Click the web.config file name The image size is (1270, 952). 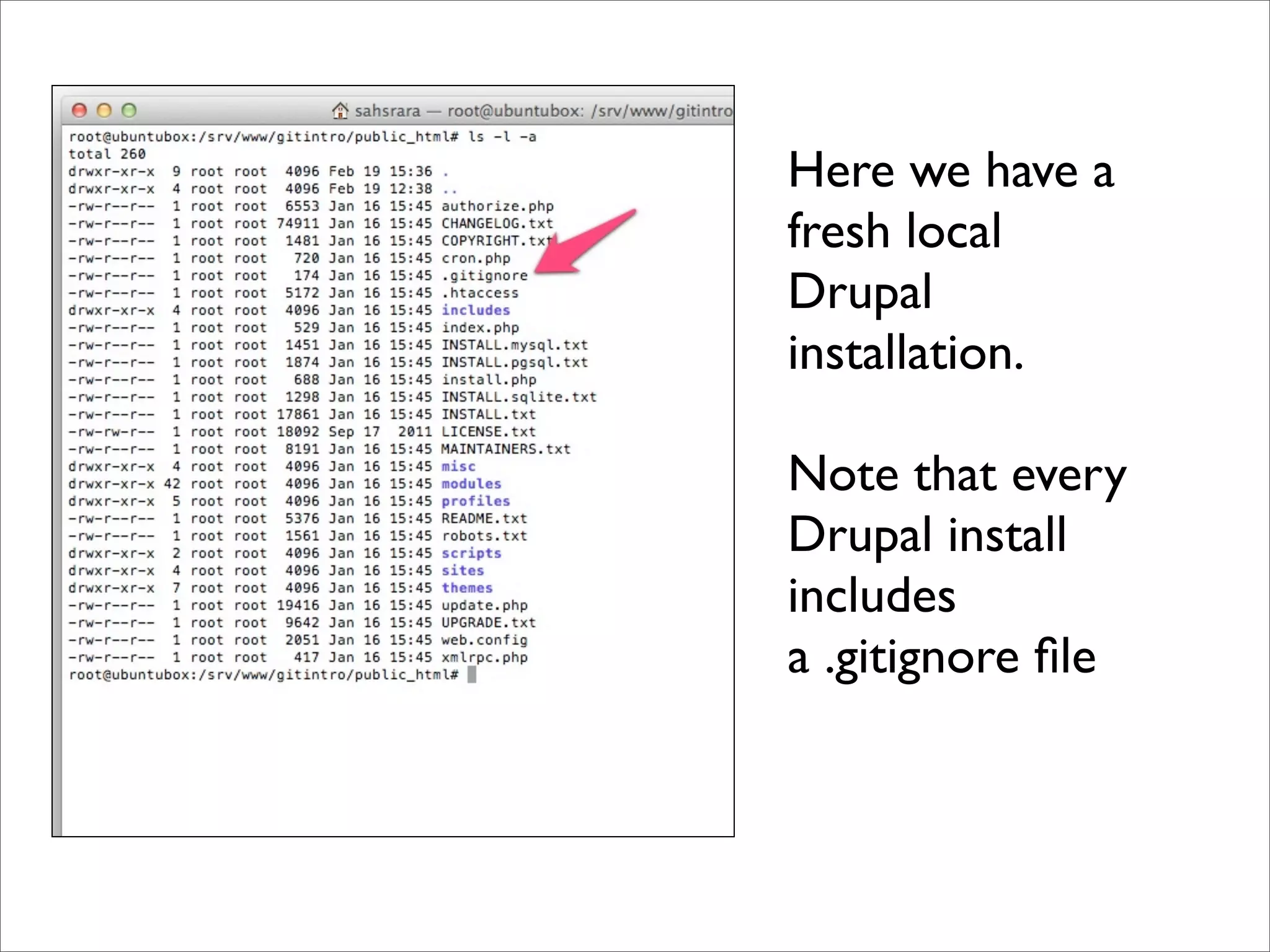click(x=484, y=640)
